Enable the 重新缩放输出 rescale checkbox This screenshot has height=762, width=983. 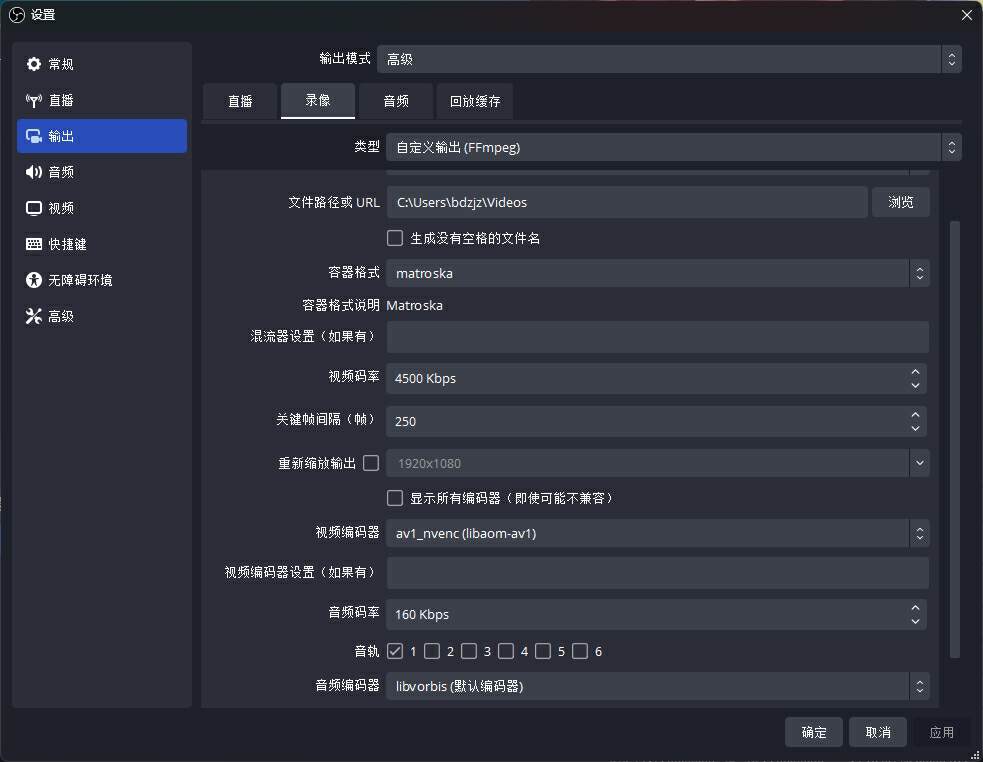coord(371,463)
